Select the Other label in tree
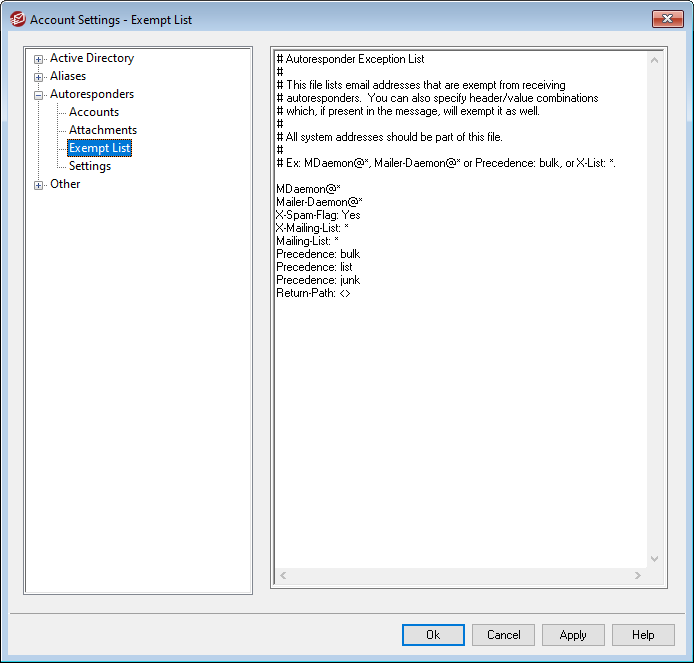The width and height of the screenshot is (694, 663). [x=65, y=184]
